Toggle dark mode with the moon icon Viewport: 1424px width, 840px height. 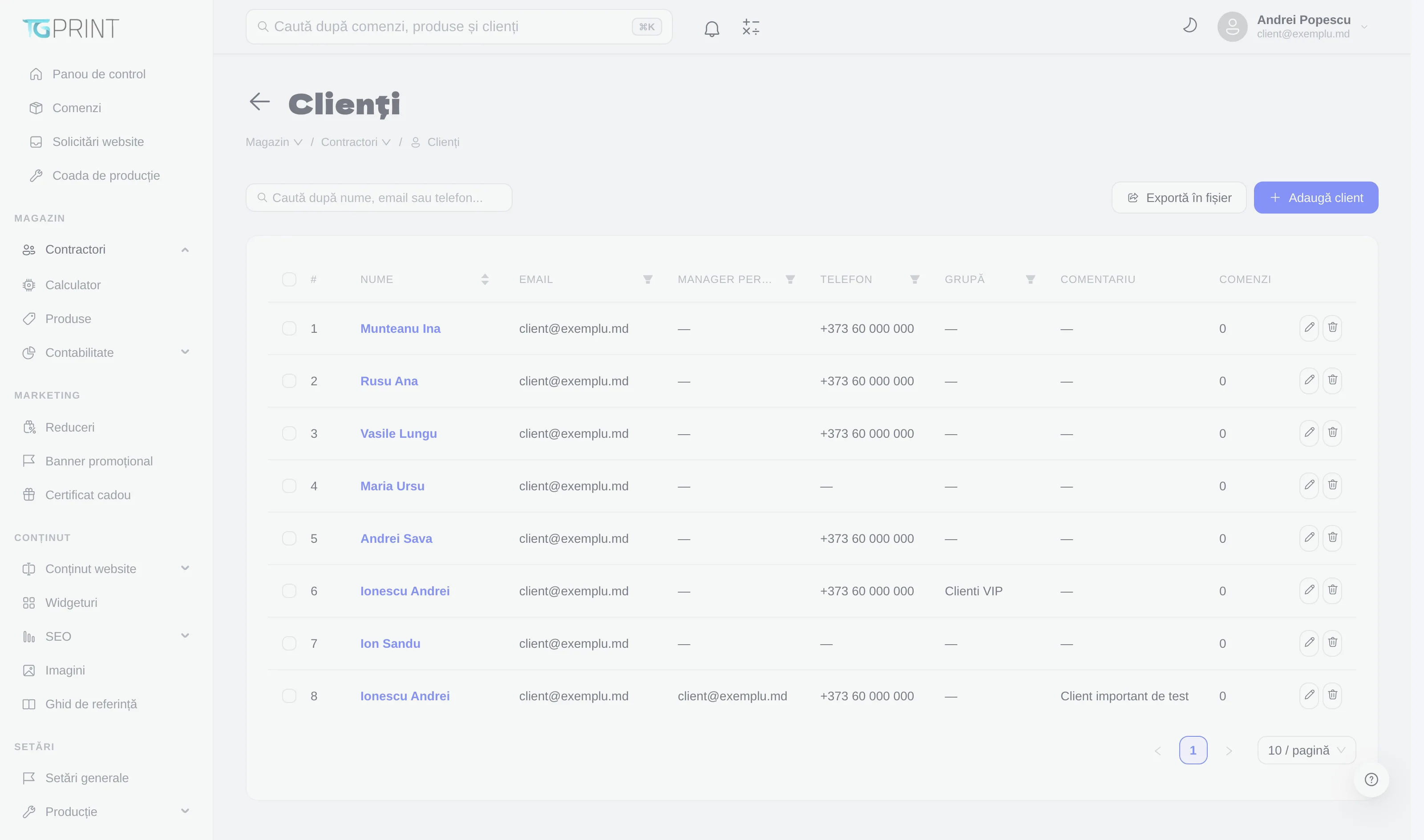[x=1189, y=26]
